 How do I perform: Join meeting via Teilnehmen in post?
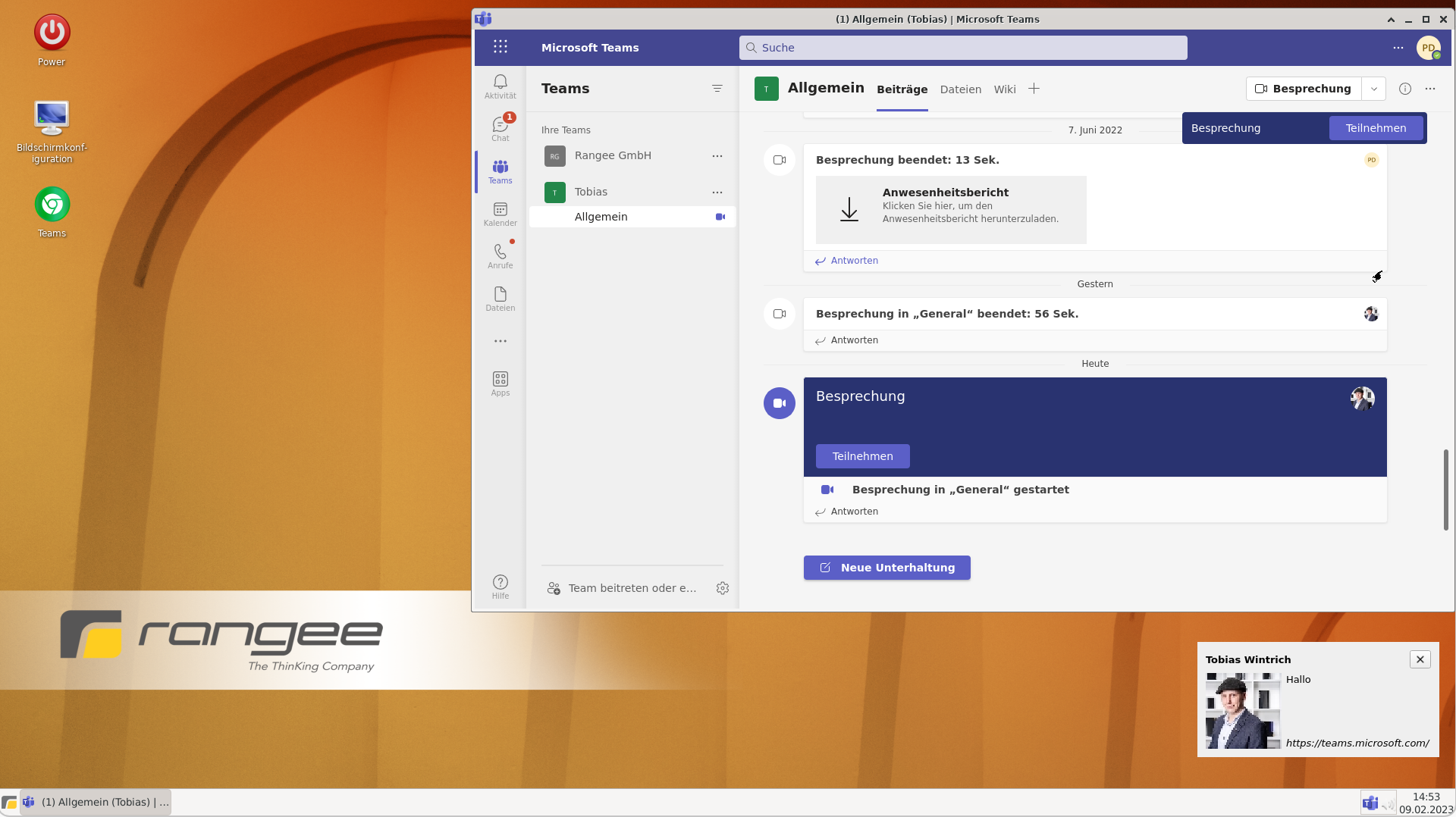[x=862, y=456]
